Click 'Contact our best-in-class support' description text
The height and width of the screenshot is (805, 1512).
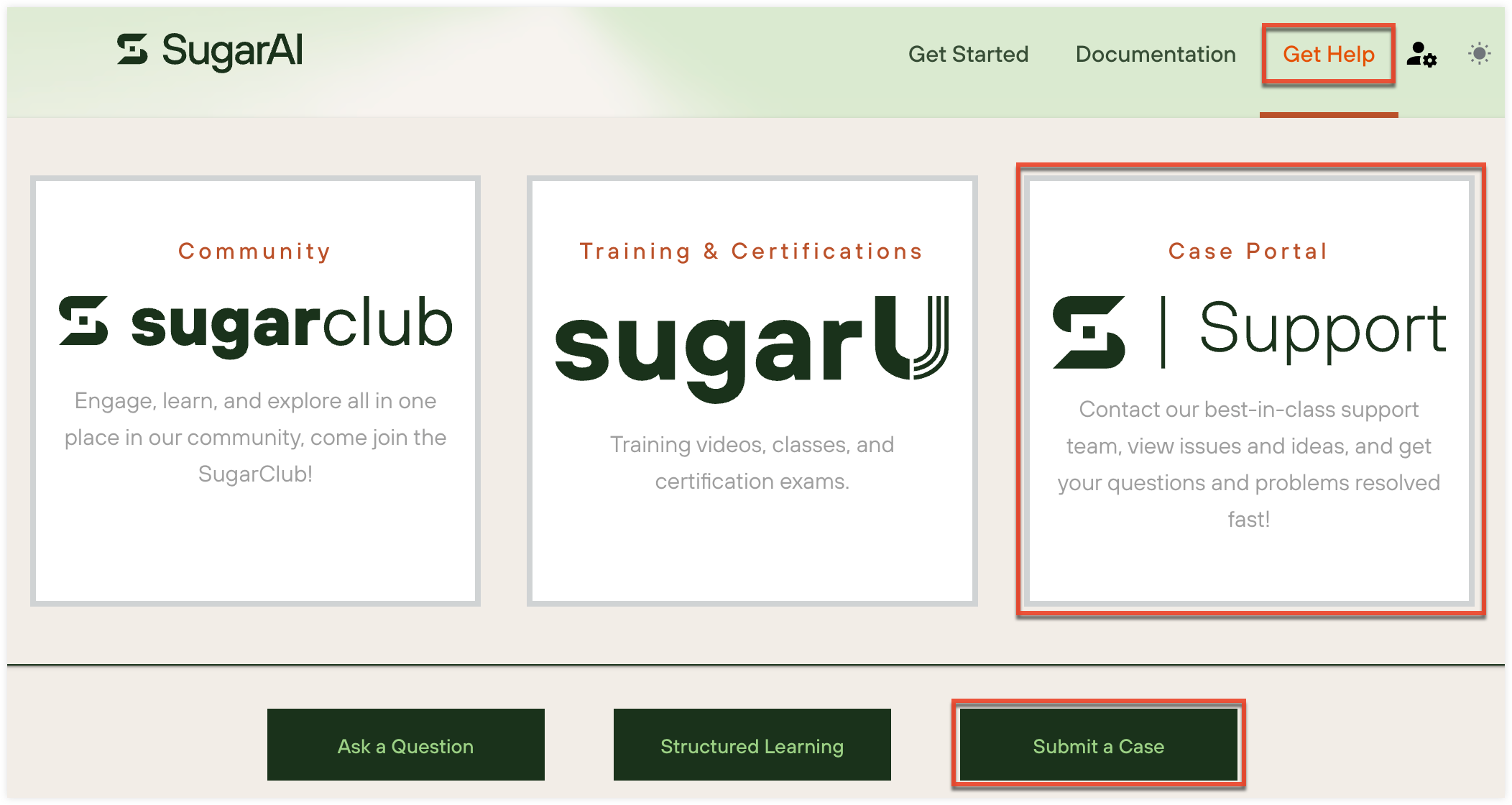pyautogui.click(x=1249, y=464)
